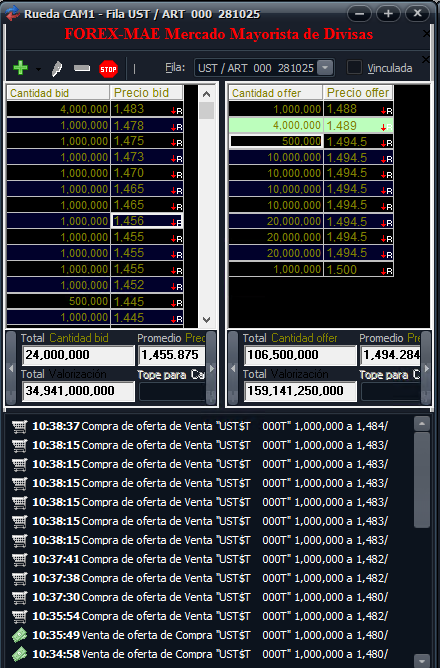Click scroll up arrow of the trade log
Screen dimensions: 440x668
coord(422,424)
